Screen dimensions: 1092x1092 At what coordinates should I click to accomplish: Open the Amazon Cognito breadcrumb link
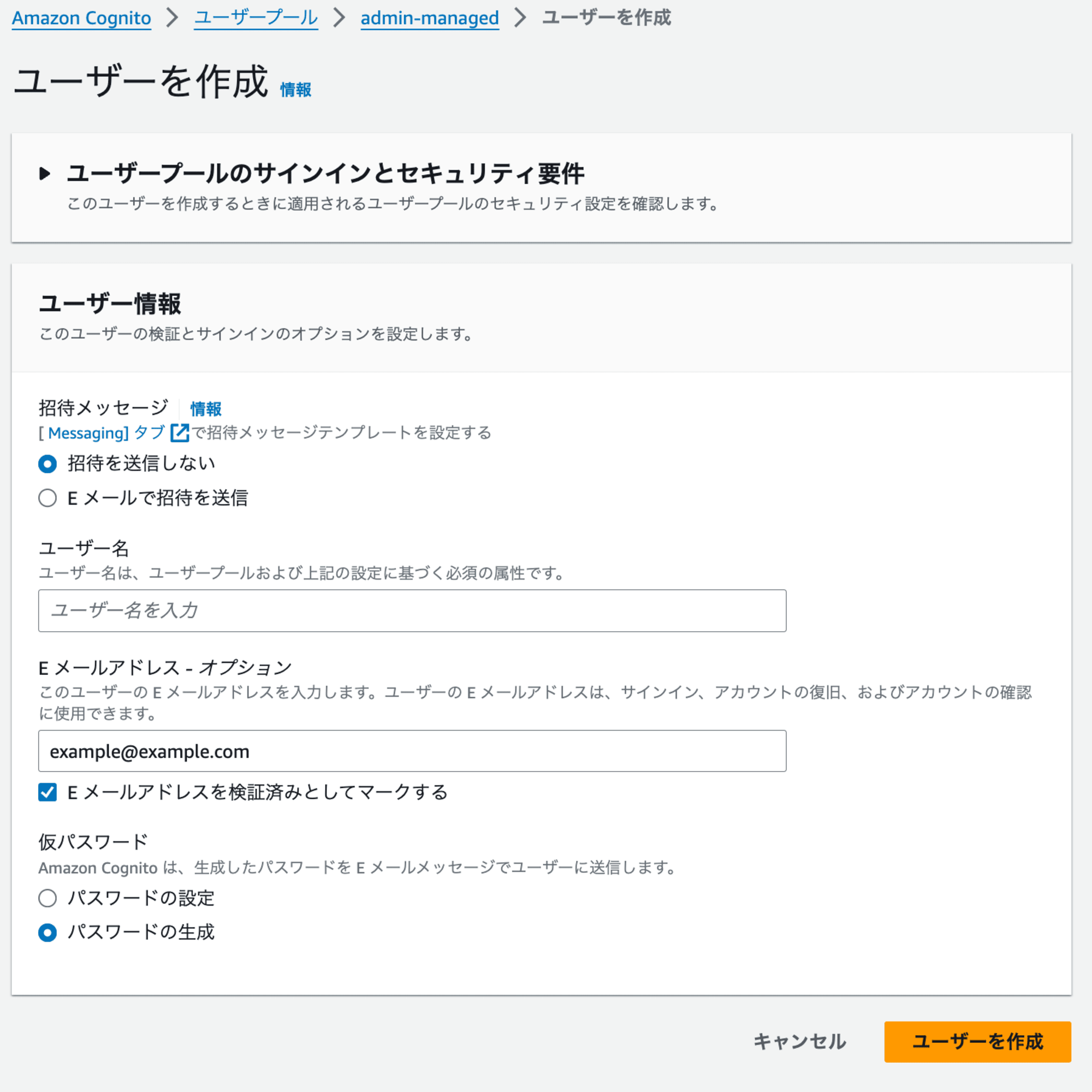[81, 18]
